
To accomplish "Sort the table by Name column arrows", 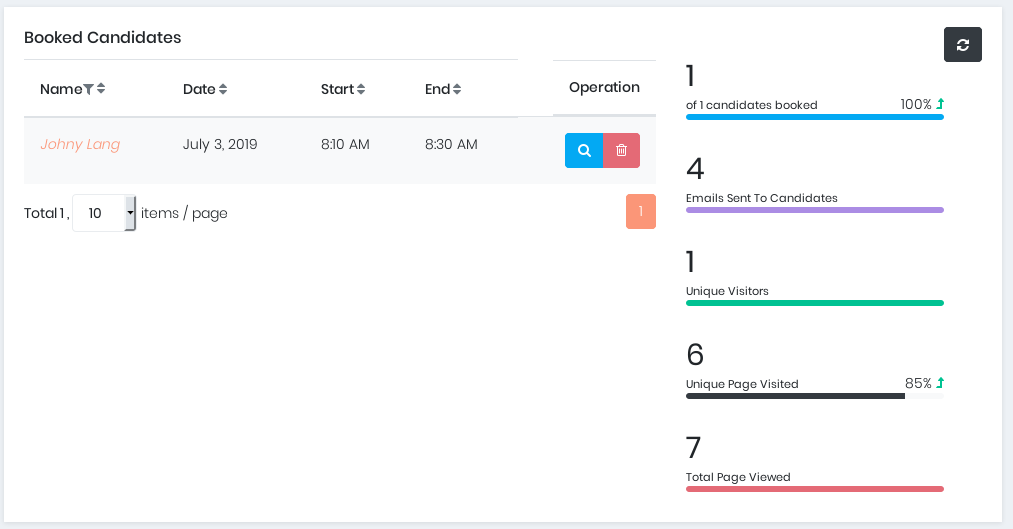I will click(101, 89).
